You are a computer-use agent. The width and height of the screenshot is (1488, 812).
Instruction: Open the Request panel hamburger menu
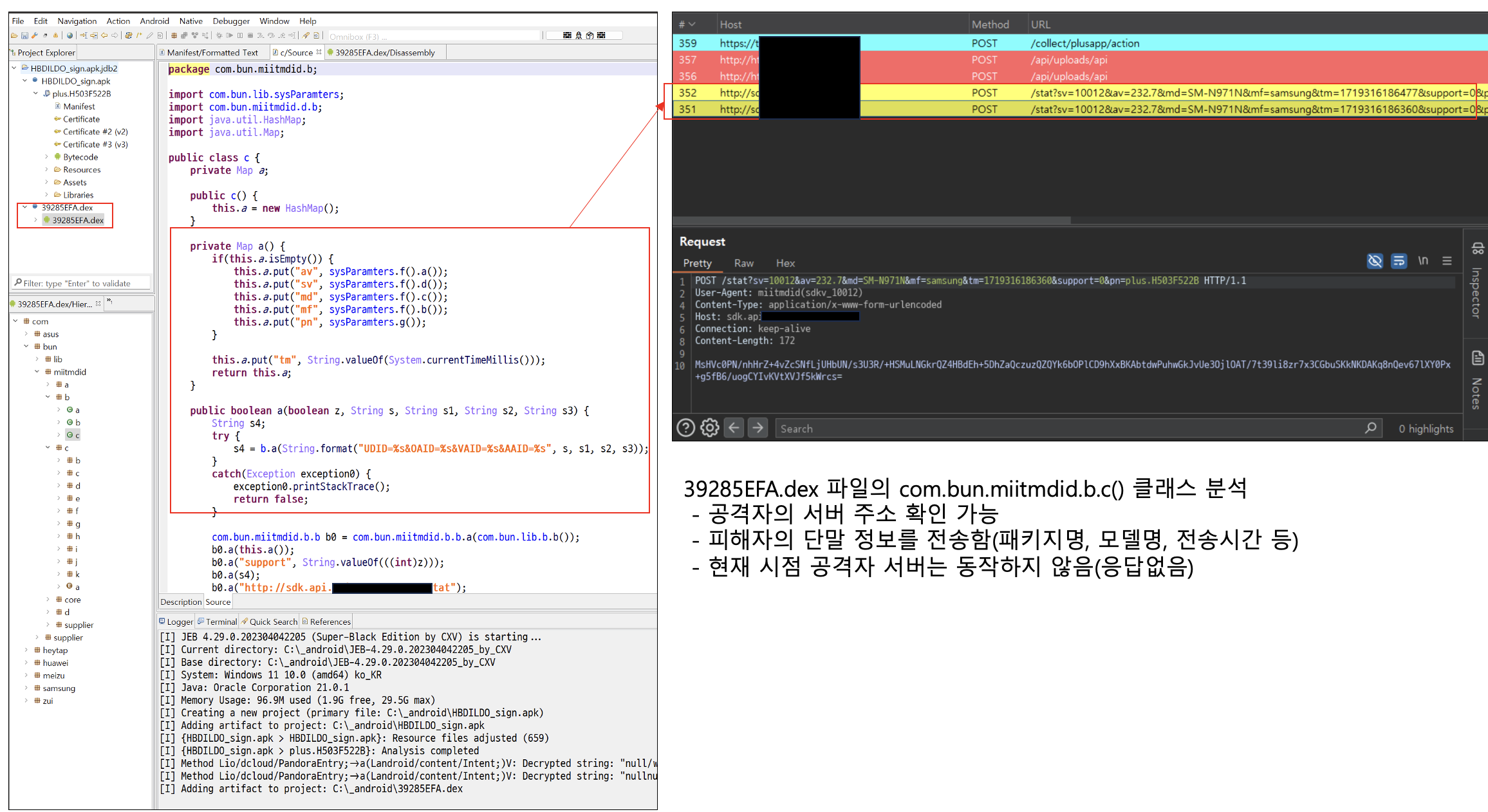(x=1447, y=261)
